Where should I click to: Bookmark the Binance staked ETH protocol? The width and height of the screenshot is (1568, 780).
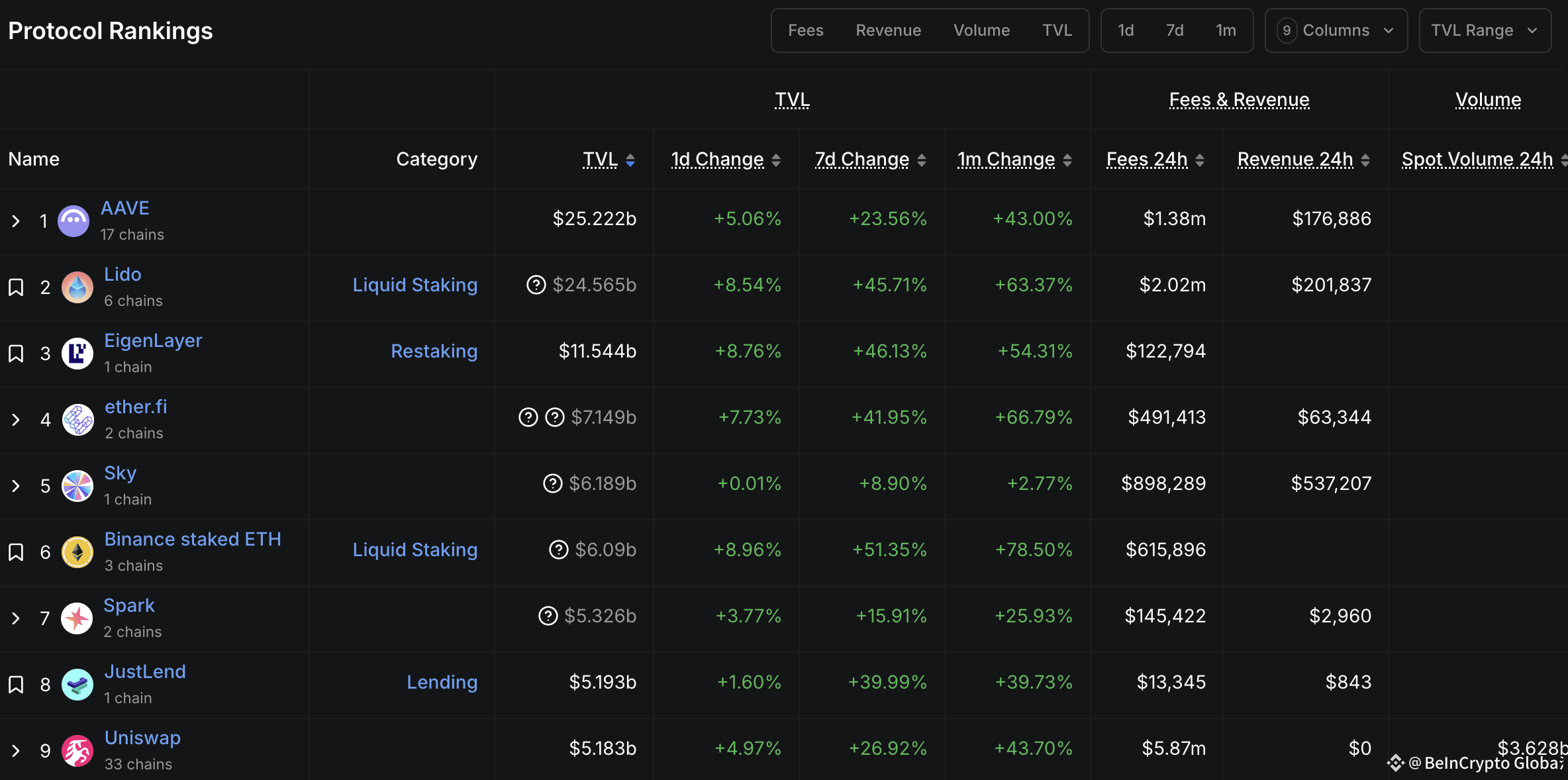16,552
